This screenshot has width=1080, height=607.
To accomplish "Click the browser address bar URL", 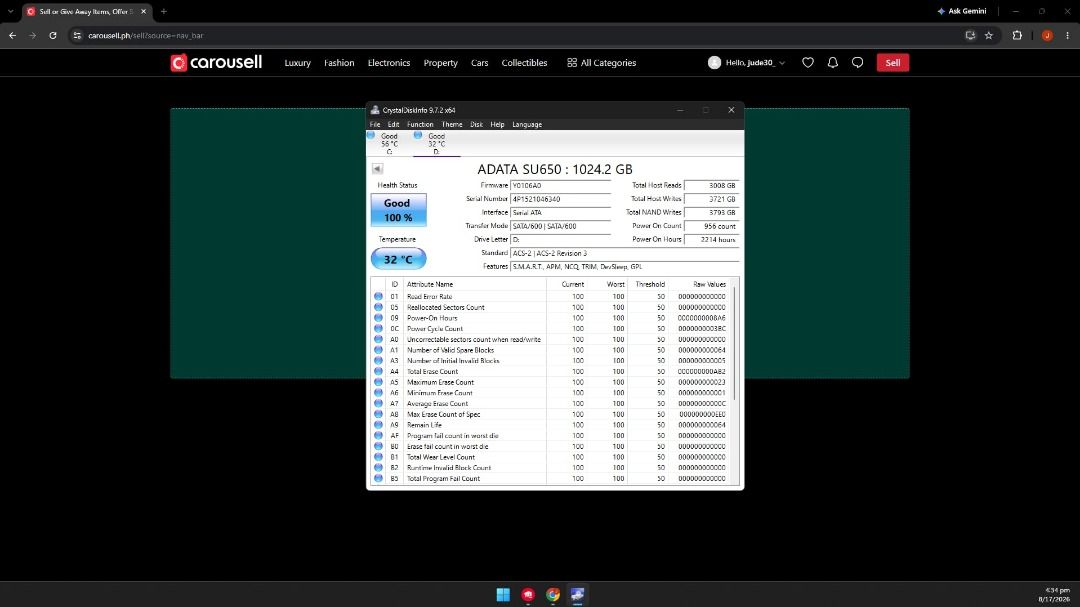I will pyautogui.click(x=145, y=35).
